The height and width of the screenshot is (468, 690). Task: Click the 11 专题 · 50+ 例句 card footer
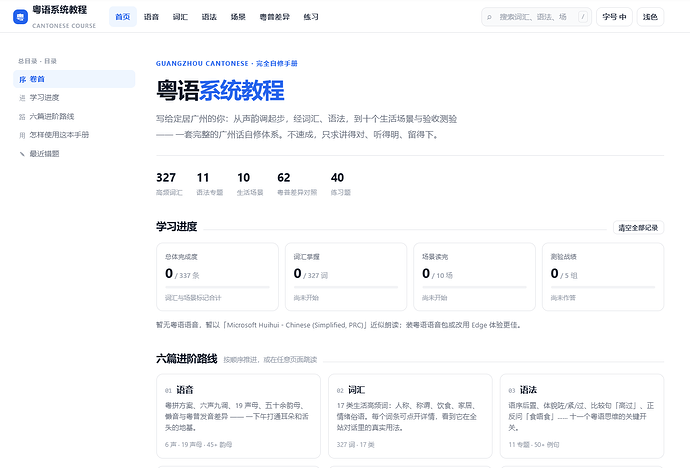[534, 445]
